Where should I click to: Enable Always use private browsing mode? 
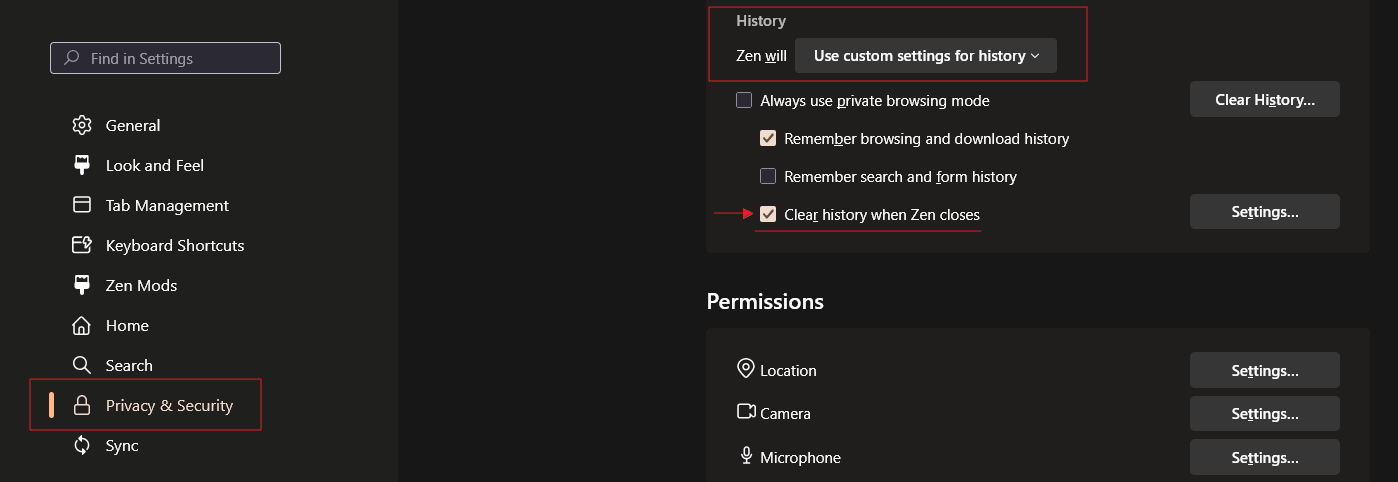click(x=744, y=100)
